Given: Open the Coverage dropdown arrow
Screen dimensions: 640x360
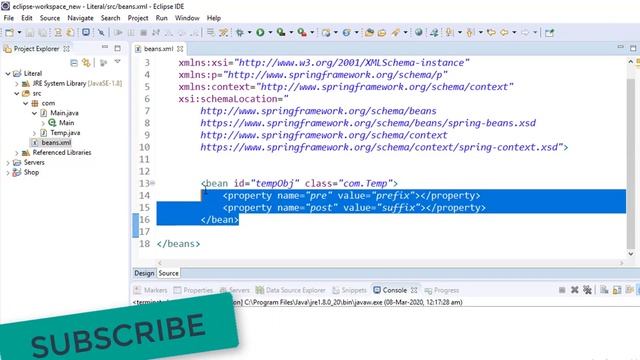Looking at the screenshot, I should (x=291, y=33).
